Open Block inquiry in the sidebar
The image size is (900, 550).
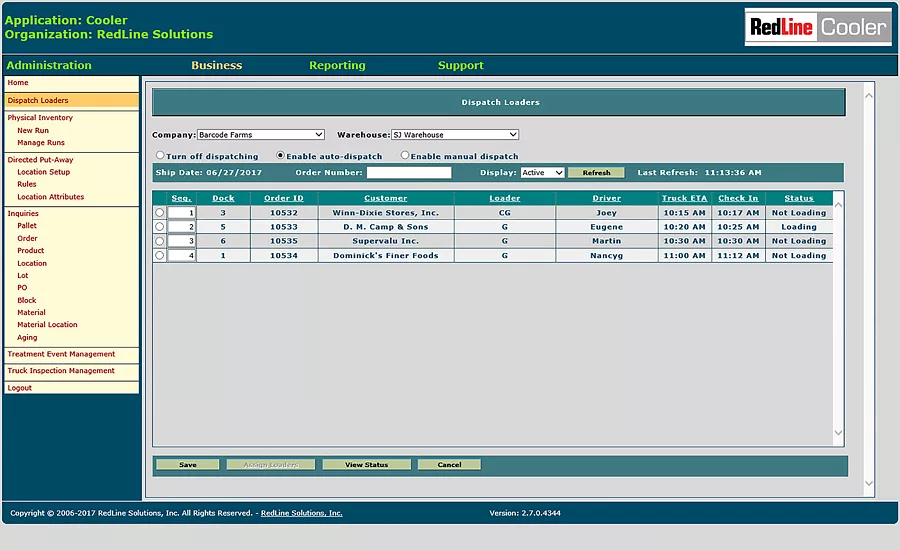coord(26,300)
